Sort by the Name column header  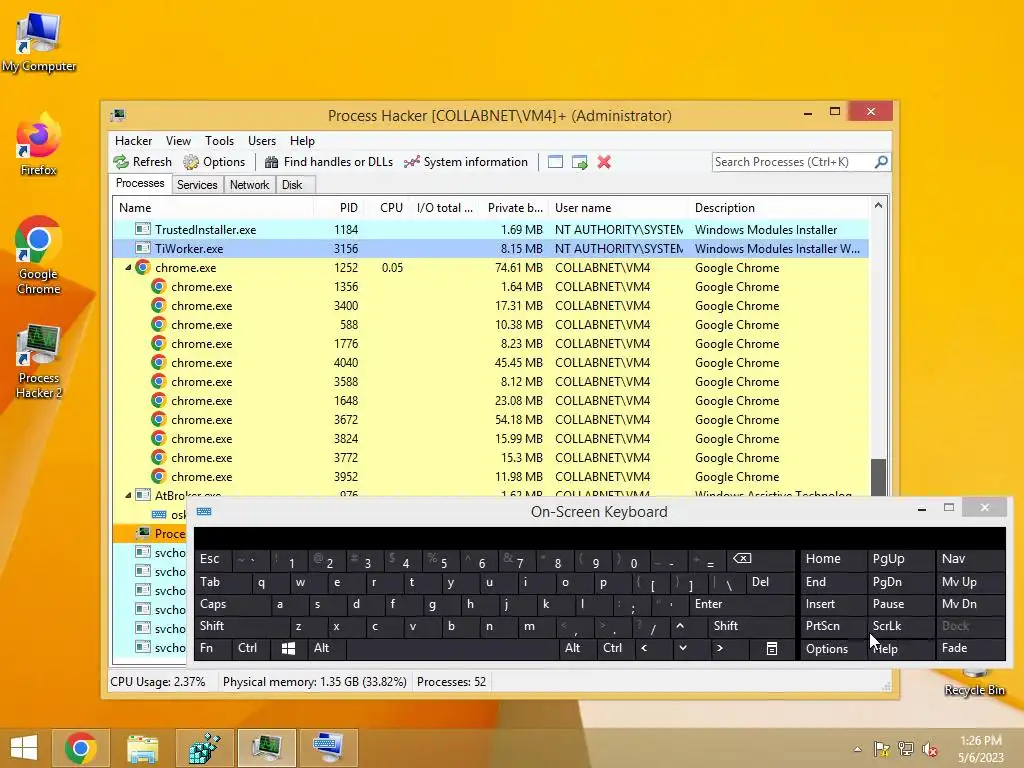coord(213,208)
